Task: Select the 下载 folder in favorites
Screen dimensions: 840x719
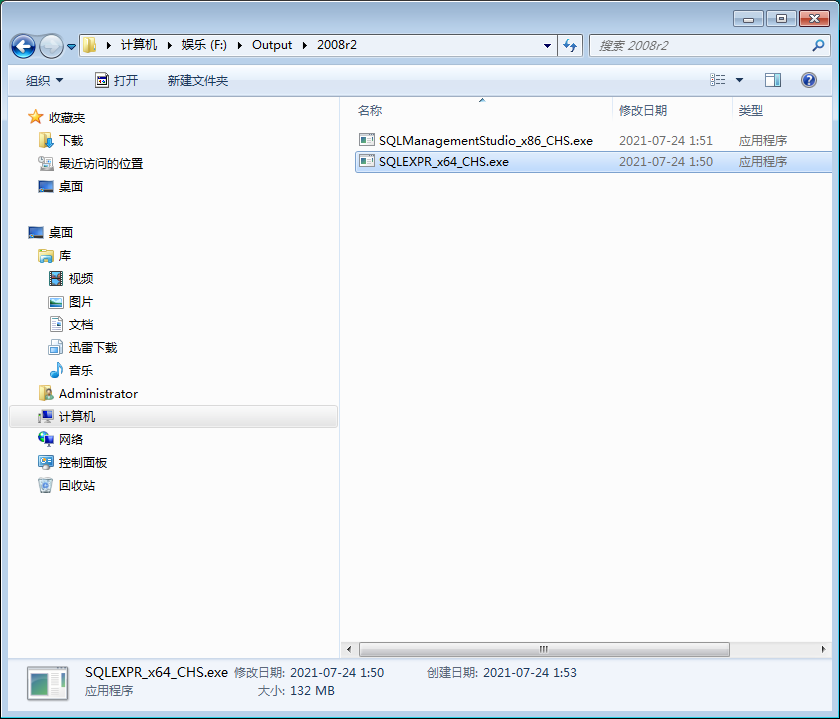Action: point(70,141)
